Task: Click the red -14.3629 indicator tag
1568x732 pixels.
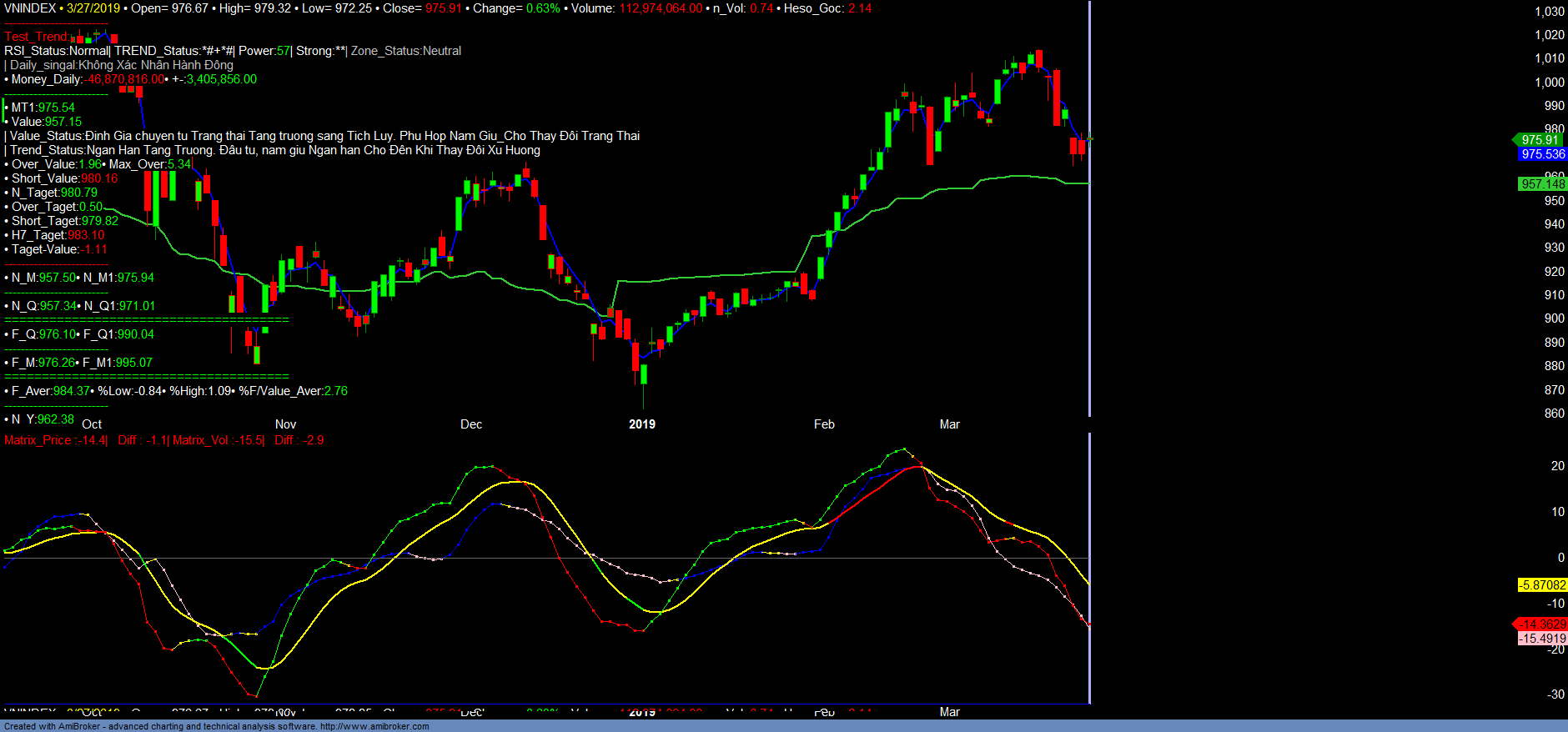Action: click(1541, 624)
